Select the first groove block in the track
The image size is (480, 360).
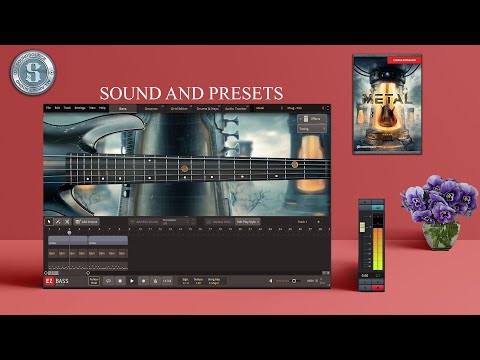click(68, 240)
